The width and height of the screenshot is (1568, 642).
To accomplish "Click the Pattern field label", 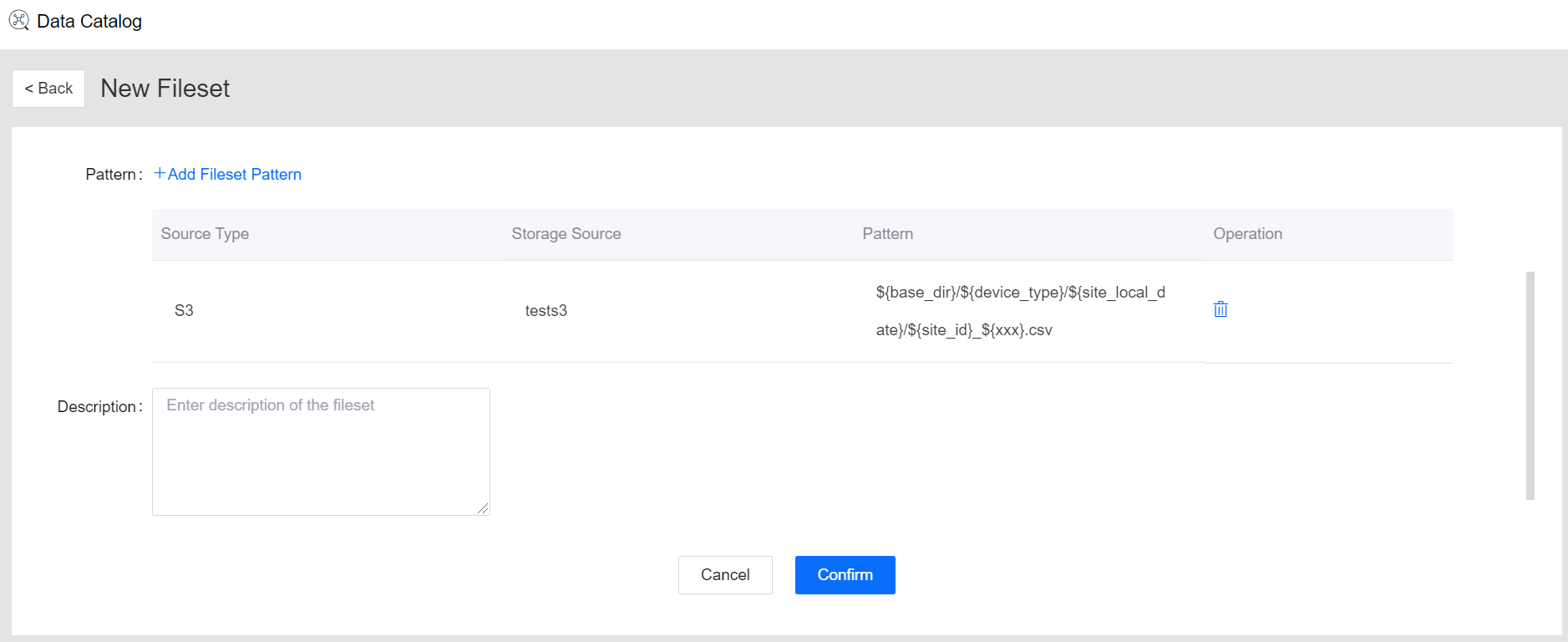I will (114, 175).
